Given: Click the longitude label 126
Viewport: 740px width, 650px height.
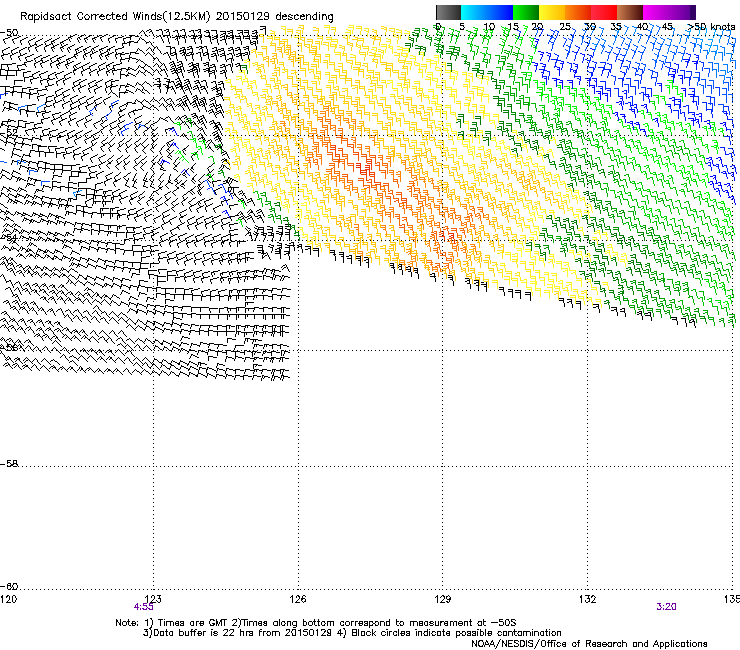Looking at the screenshot, I should [298, 599].
